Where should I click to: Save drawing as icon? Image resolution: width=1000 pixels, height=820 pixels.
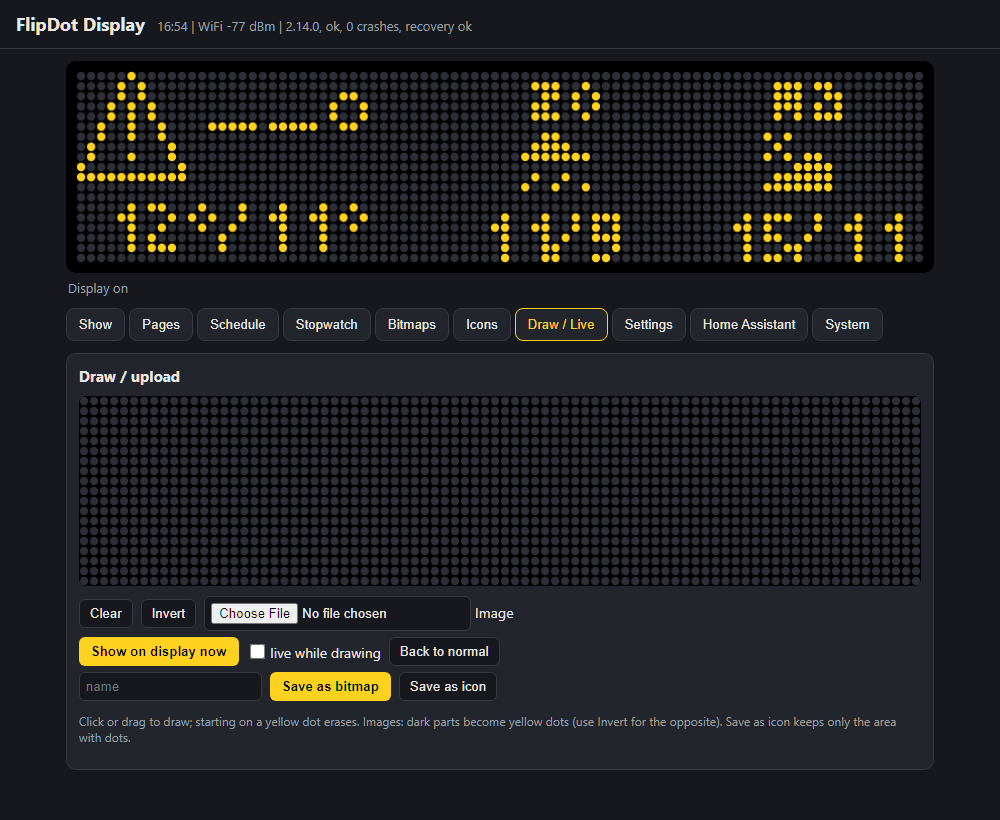click(x=448, y=687)
